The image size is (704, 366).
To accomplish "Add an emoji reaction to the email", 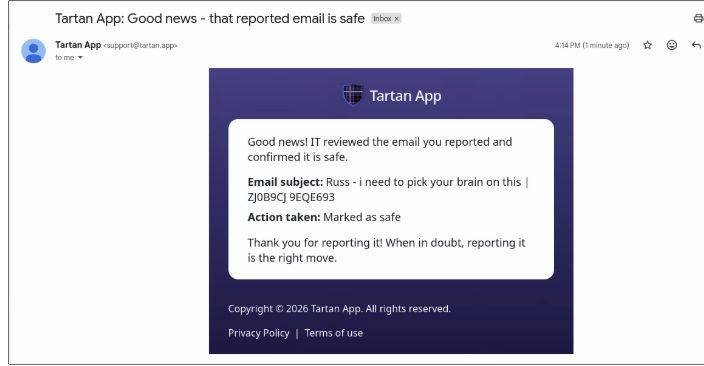I will click(x=672, y=45).
